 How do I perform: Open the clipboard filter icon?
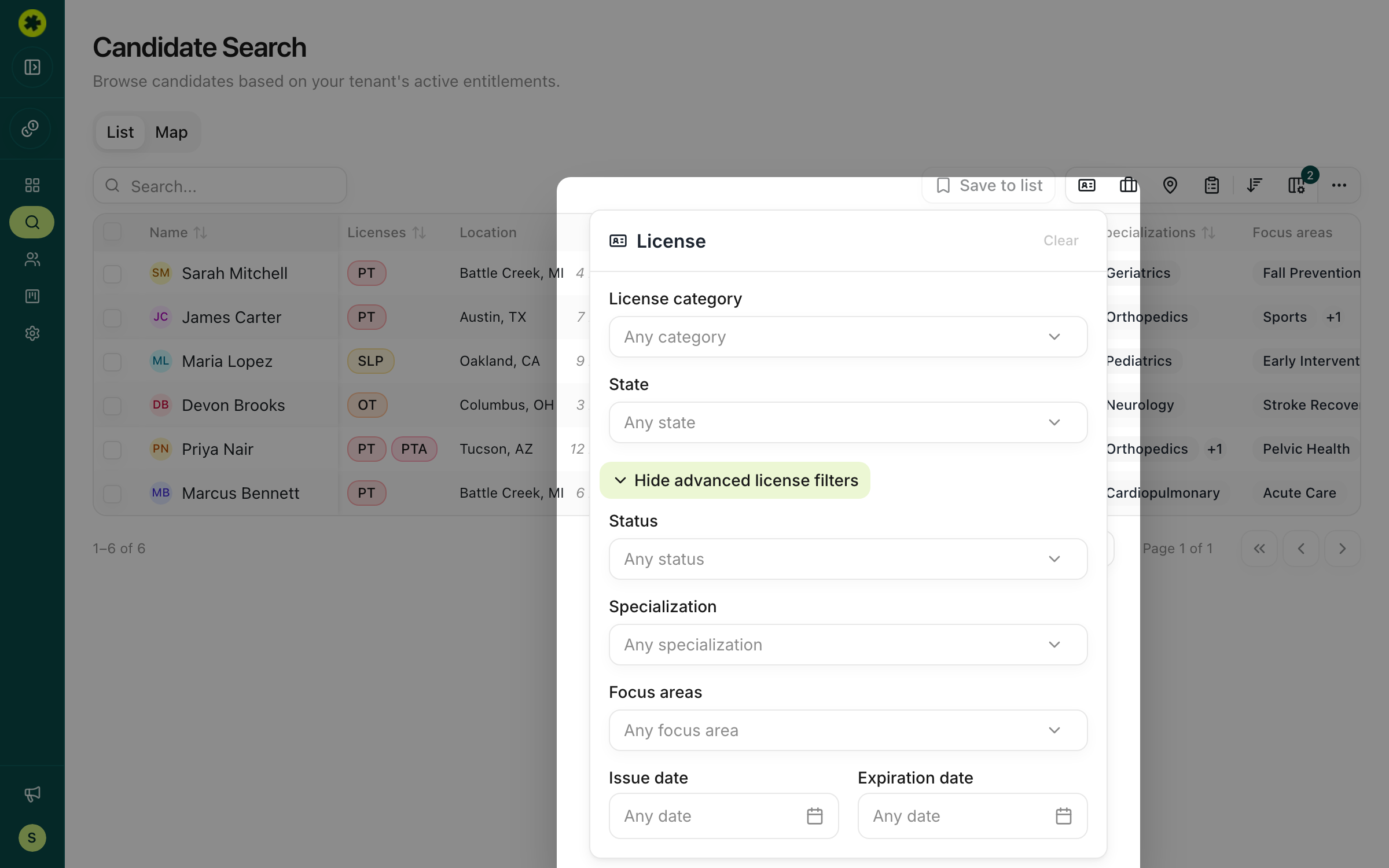[1212, 185]
